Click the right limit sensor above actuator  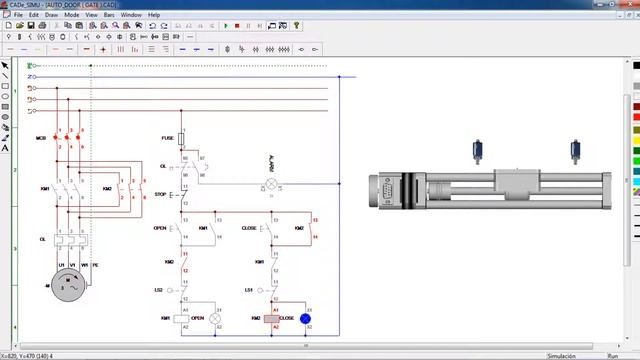(576, 151)
